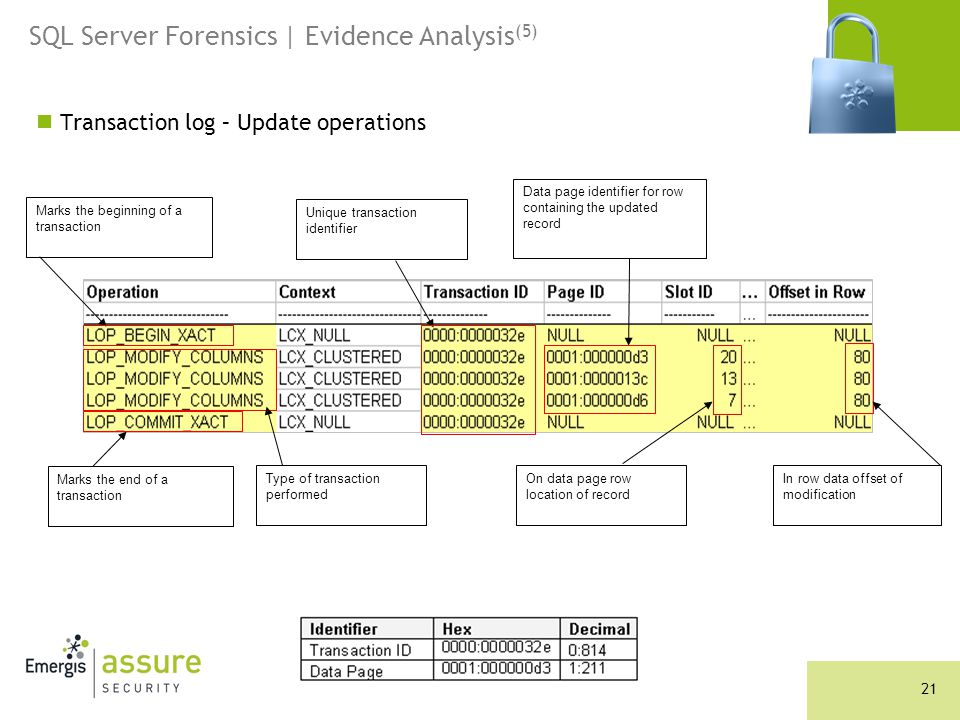Select hex value 0000:0000032e in conversion table
This screenshot has height=720, width=960.
(x=496, y=647)
